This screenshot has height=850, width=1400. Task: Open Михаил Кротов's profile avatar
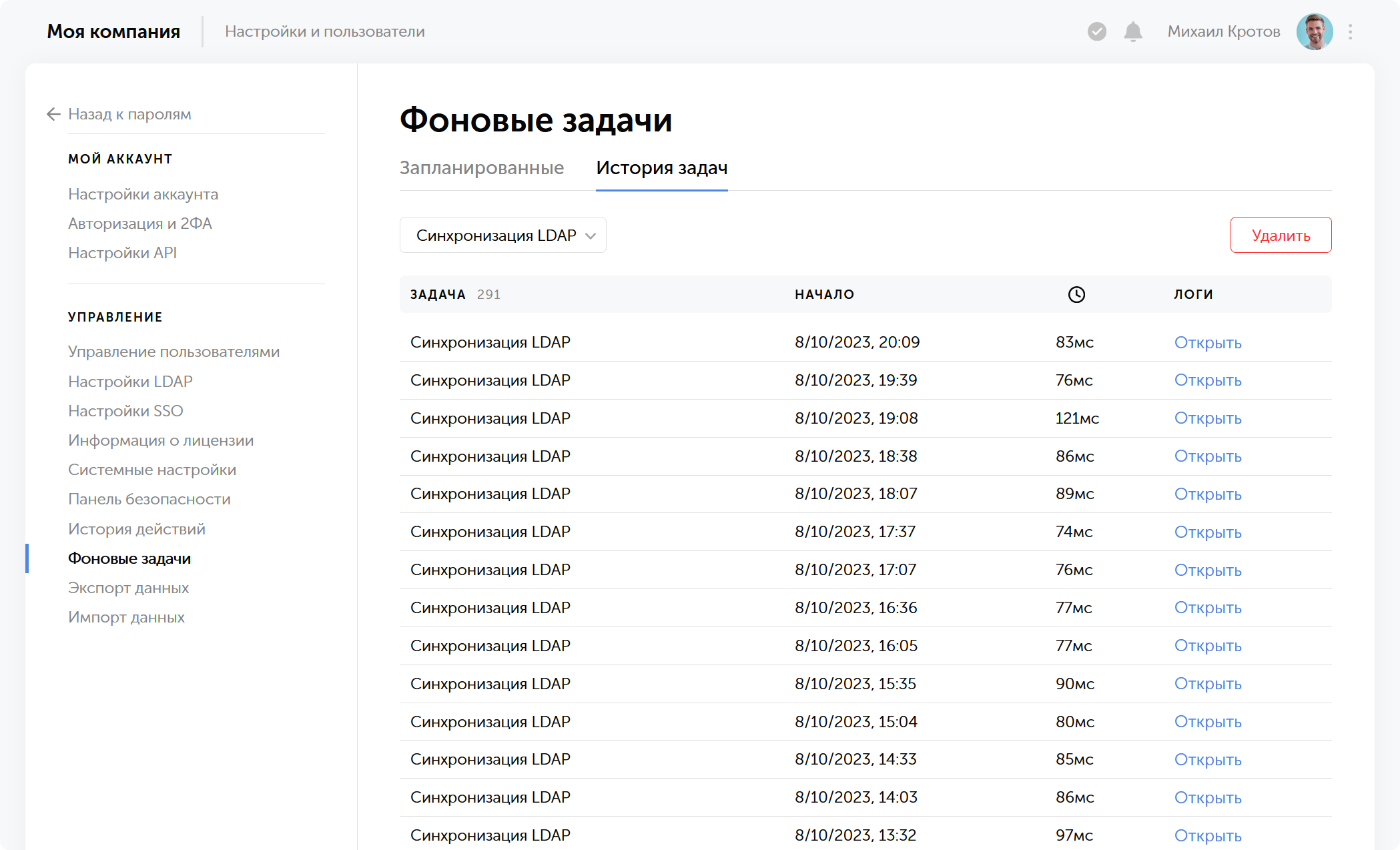click(1314, 31)
